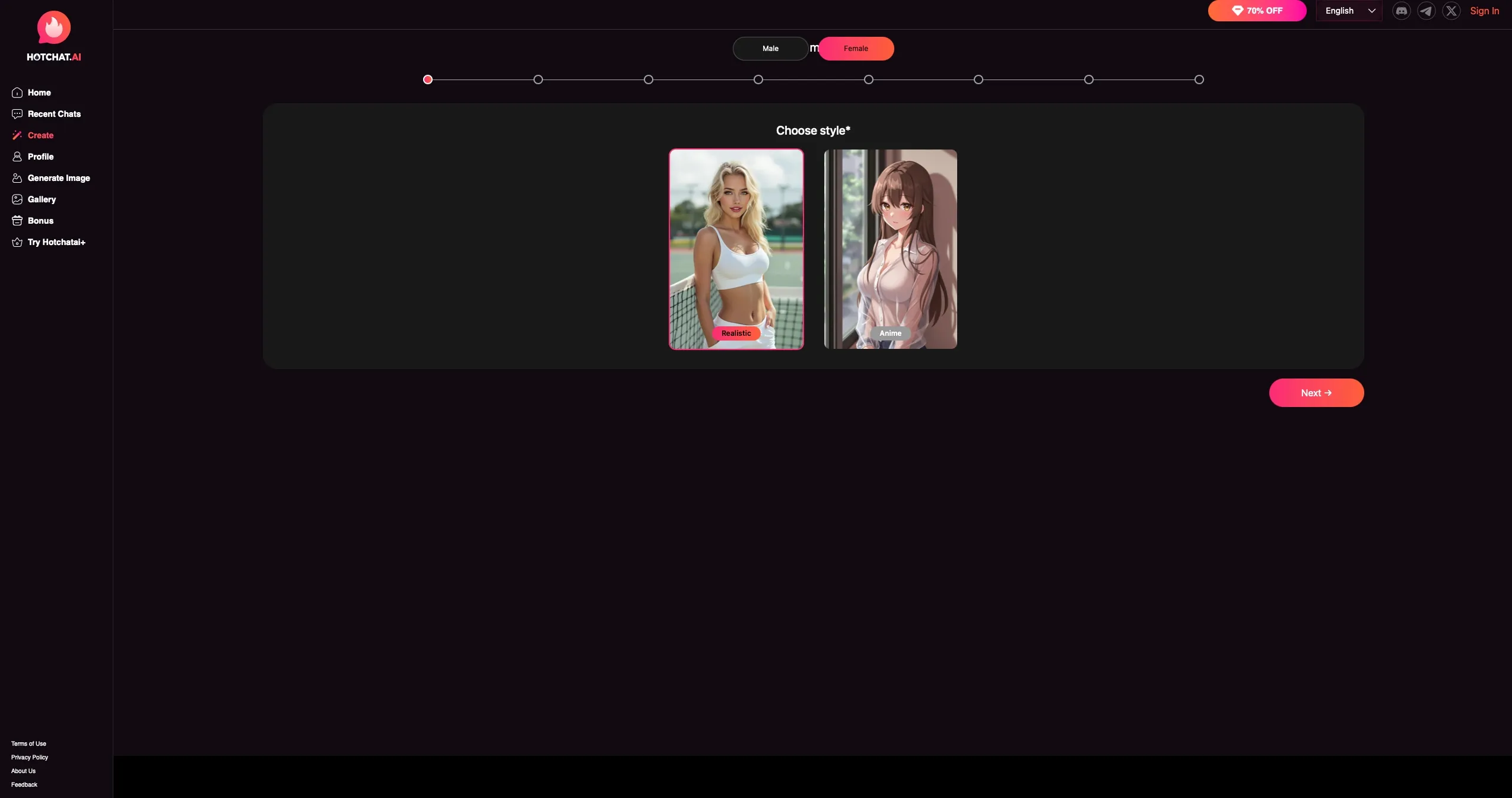Screen dimensions: 1512x798
Task: Click the Gallery picture icon
Action: (x=17, y=199)
